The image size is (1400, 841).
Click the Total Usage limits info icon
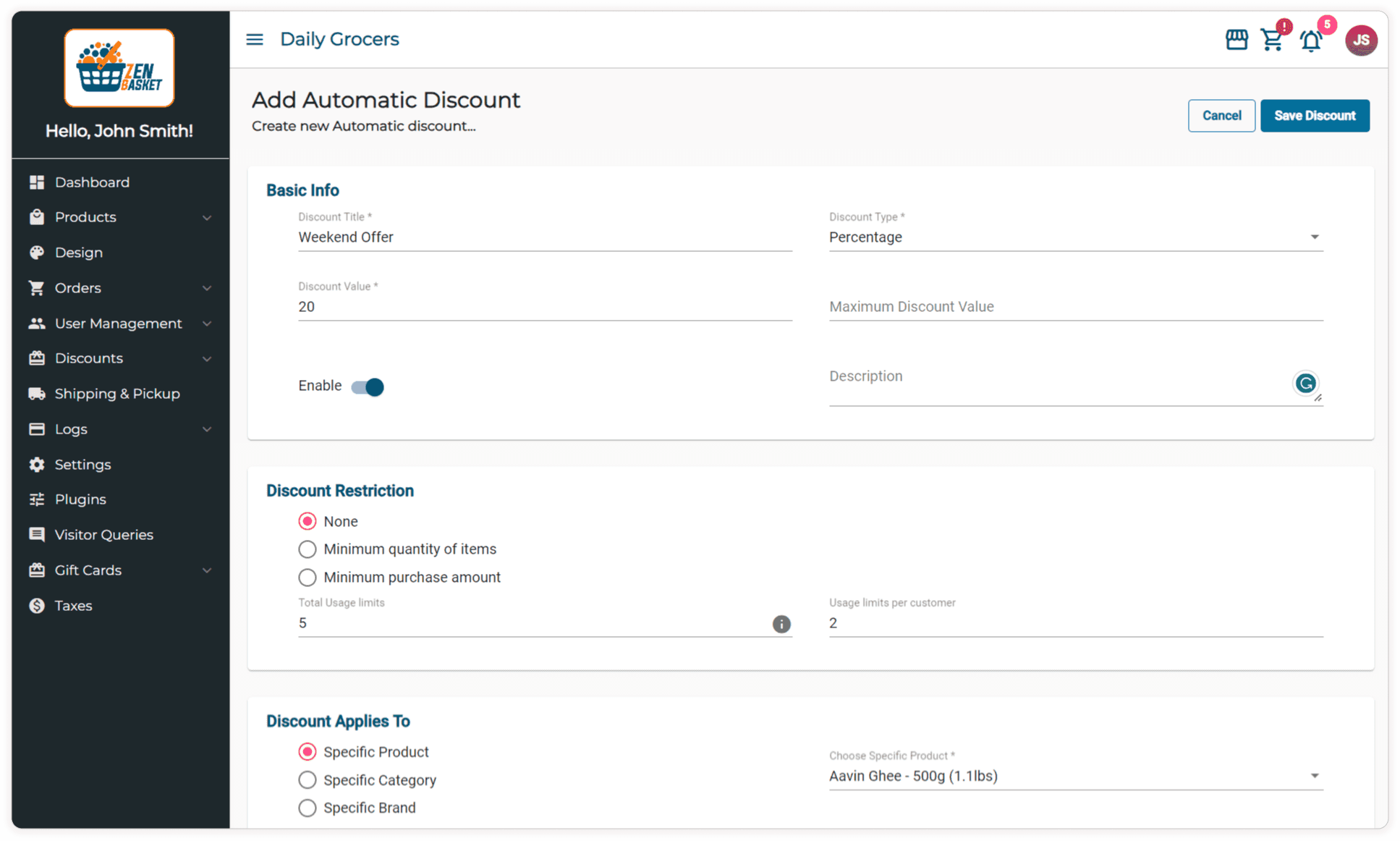point(781,624)
